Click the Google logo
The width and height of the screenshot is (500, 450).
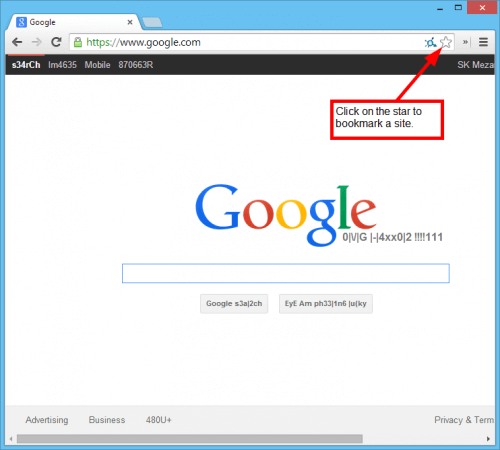(286, 215)
